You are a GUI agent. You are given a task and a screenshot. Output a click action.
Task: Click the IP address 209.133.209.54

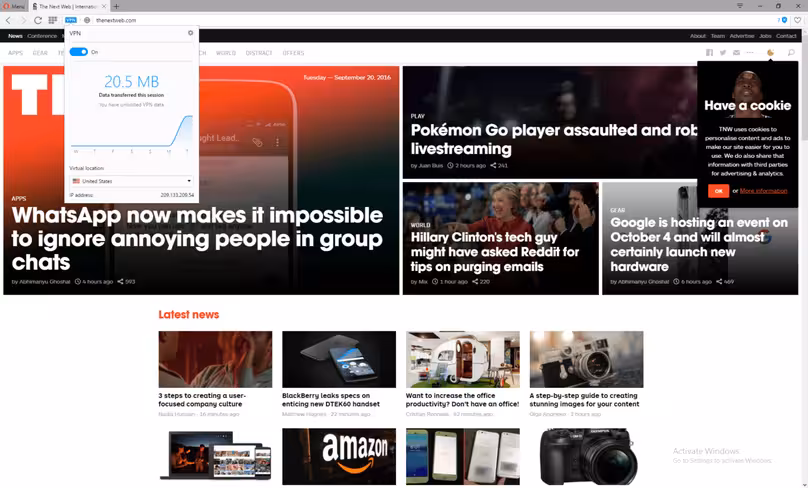click(x=177, y=195)
